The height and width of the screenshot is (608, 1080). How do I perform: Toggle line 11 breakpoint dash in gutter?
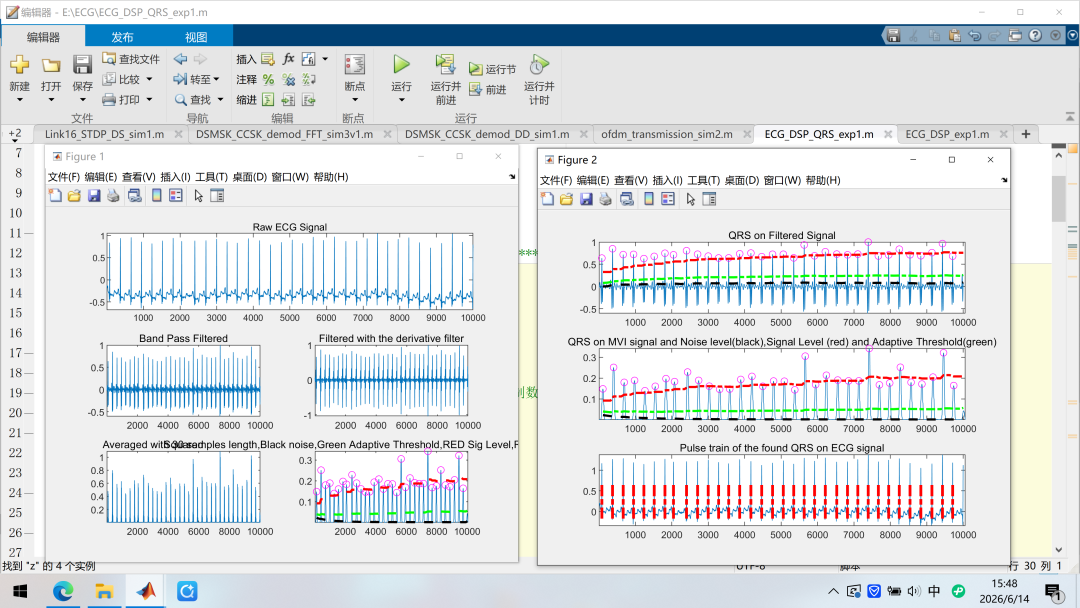28,233
